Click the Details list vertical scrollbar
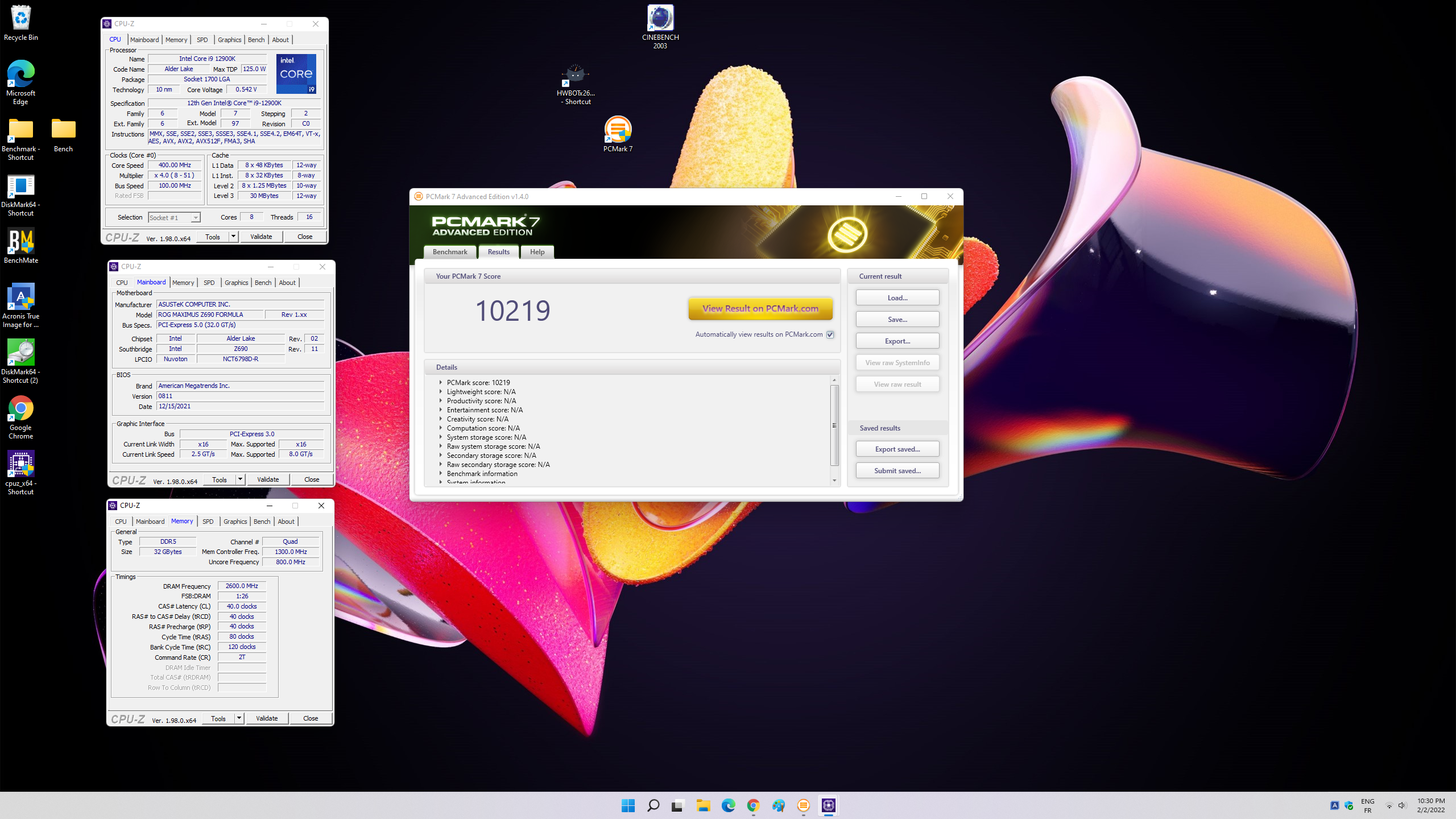 (834, 425)
